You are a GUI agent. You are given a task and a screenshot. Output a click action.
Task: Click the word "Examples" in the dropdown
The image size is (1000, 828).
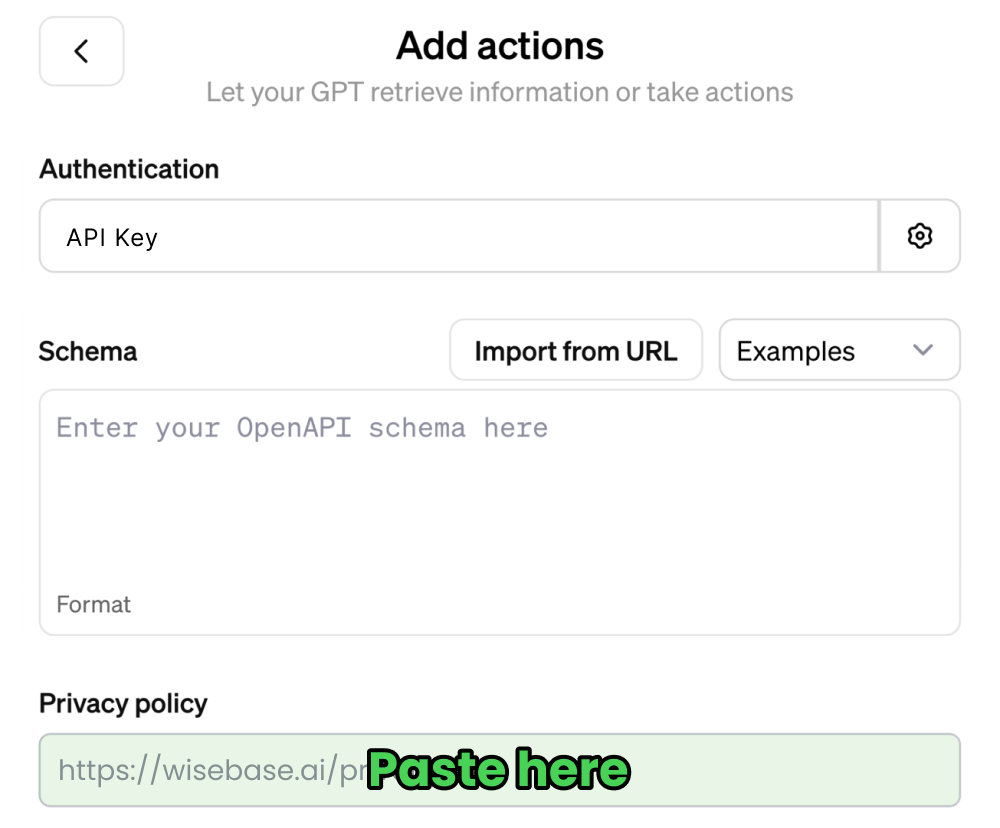tap(795, 352)
